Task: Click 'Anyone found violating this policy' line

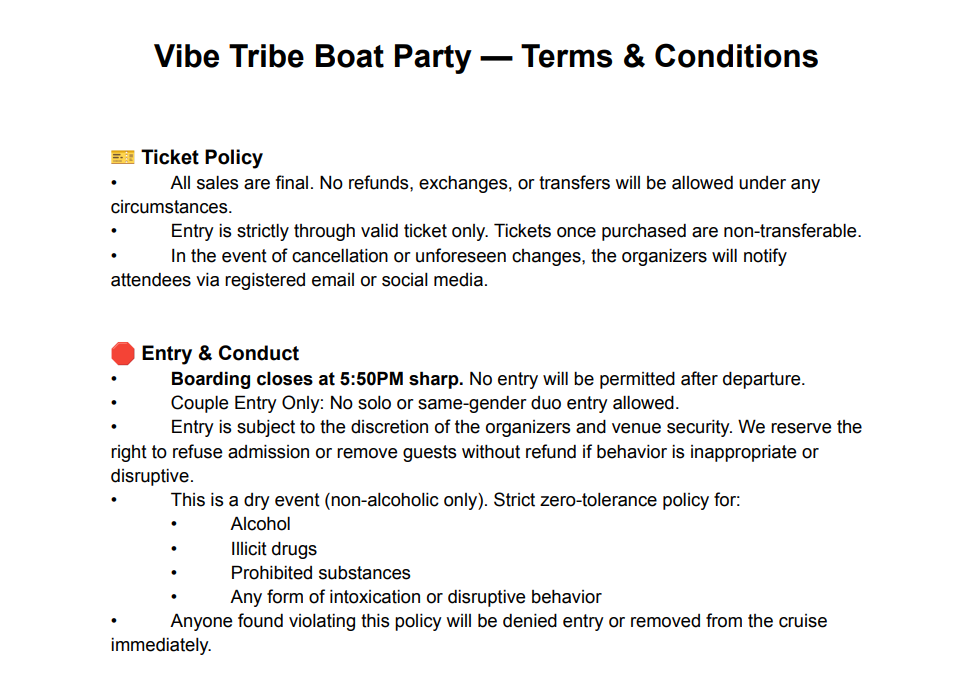Action: (x=499, y=621)
